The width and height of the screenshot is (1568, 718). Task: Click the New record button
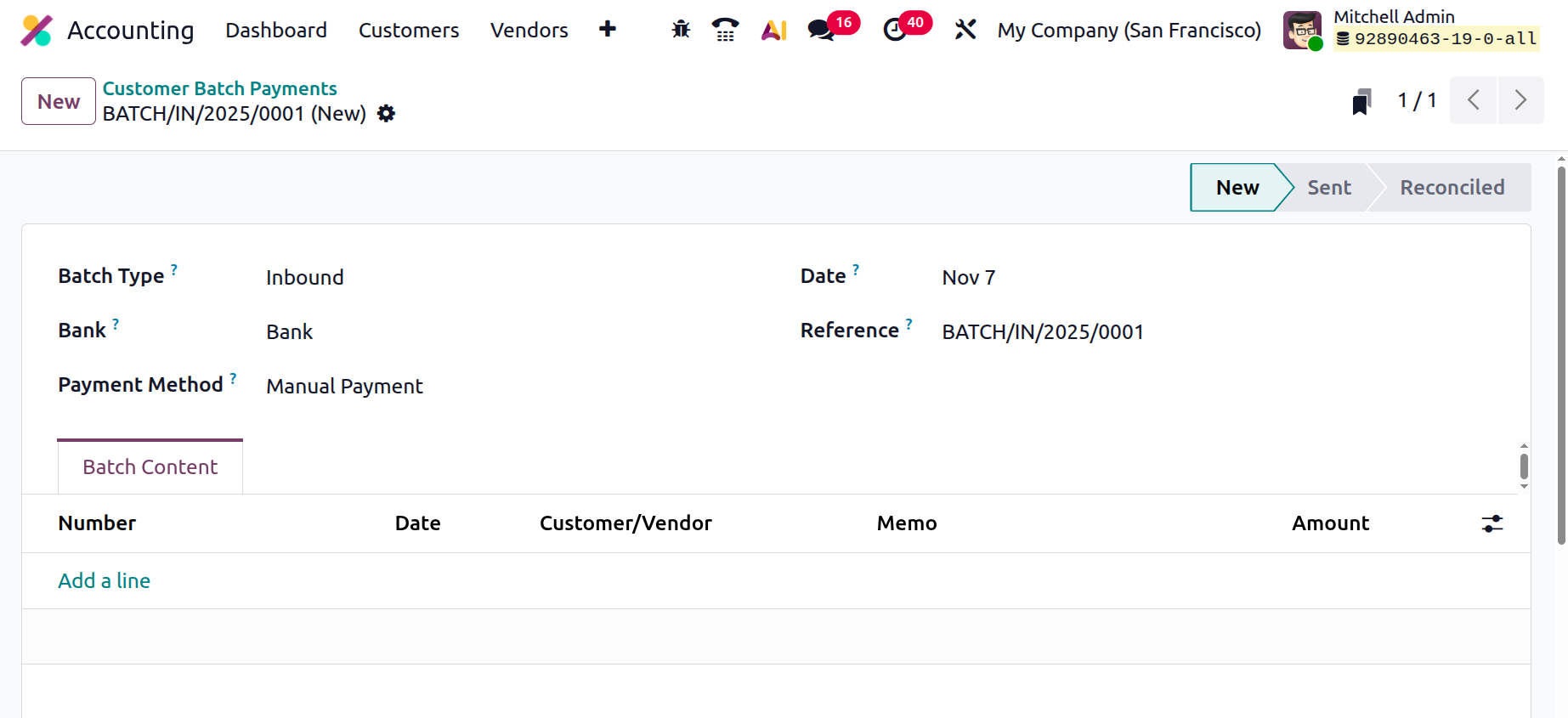(x=59, y=101)
